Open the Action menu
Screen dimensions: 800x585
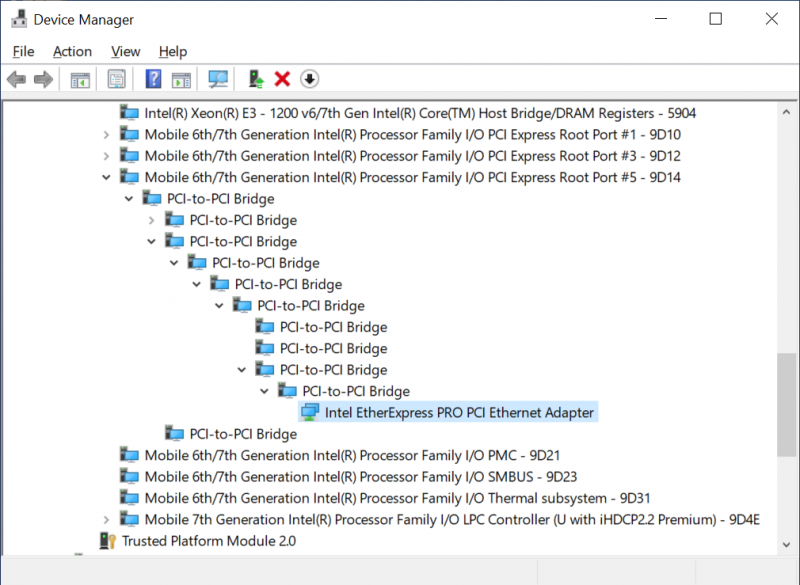click(72, 52)
